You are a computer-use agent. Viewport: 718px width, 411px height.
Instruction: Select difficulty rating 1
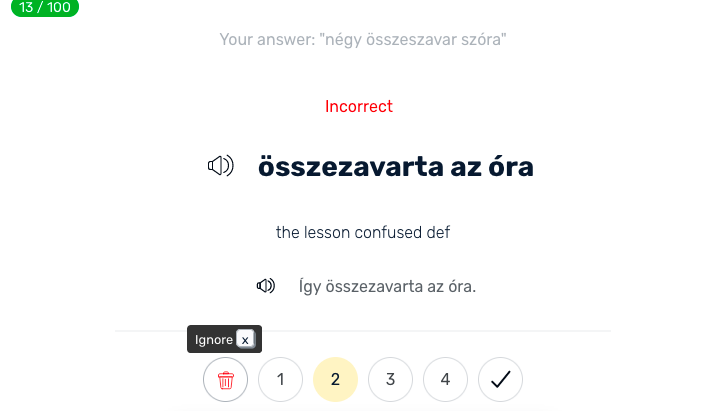[x=280, y=379]
